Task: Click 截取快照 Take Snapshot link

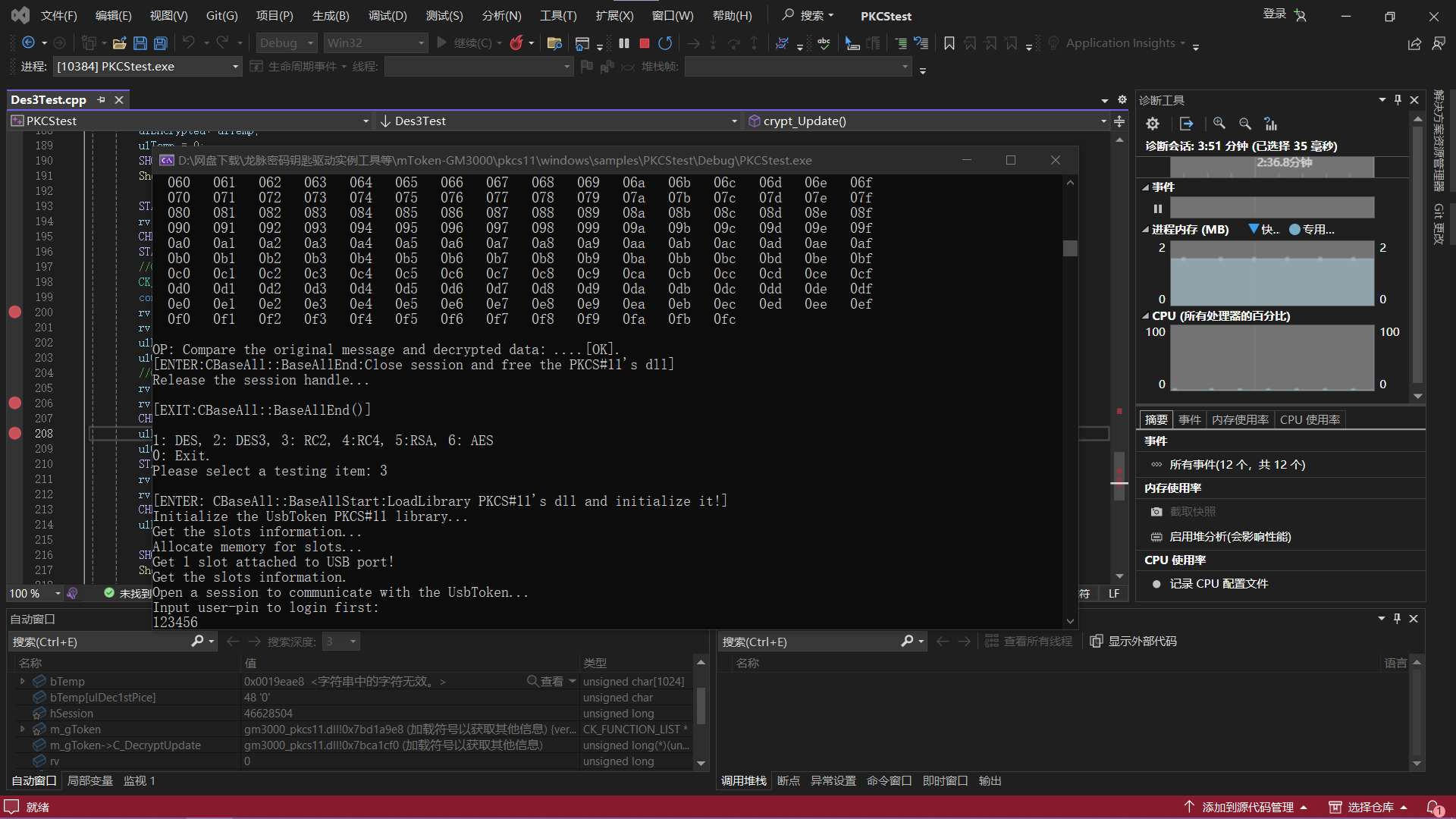Action: [x=1192, y=512]
